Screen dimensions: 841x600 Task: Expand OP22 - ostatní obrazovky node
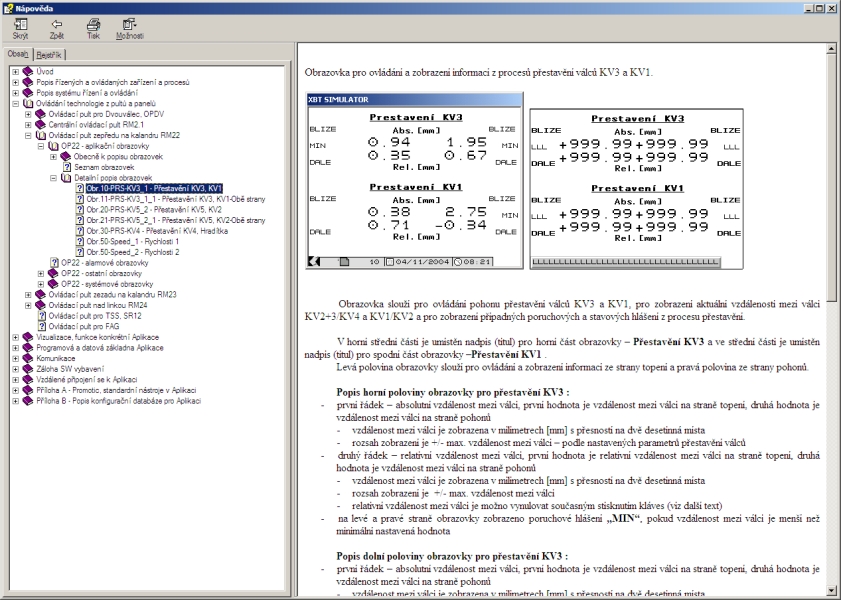(x=41, y=273)
